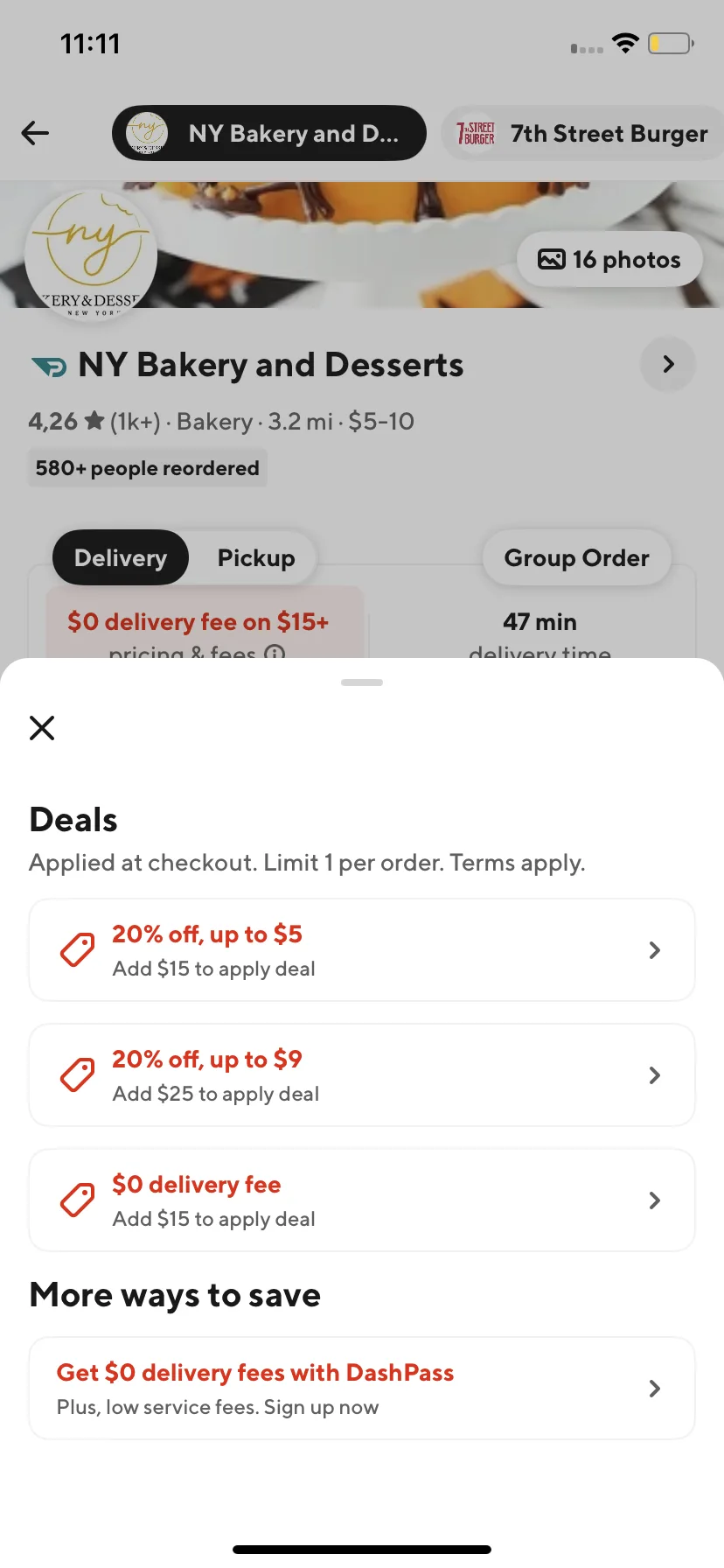The width and height of the screenshot is (724, 1568).
Task: Tap the tag icon beside $0 delivery fee
Action: 77,1200
